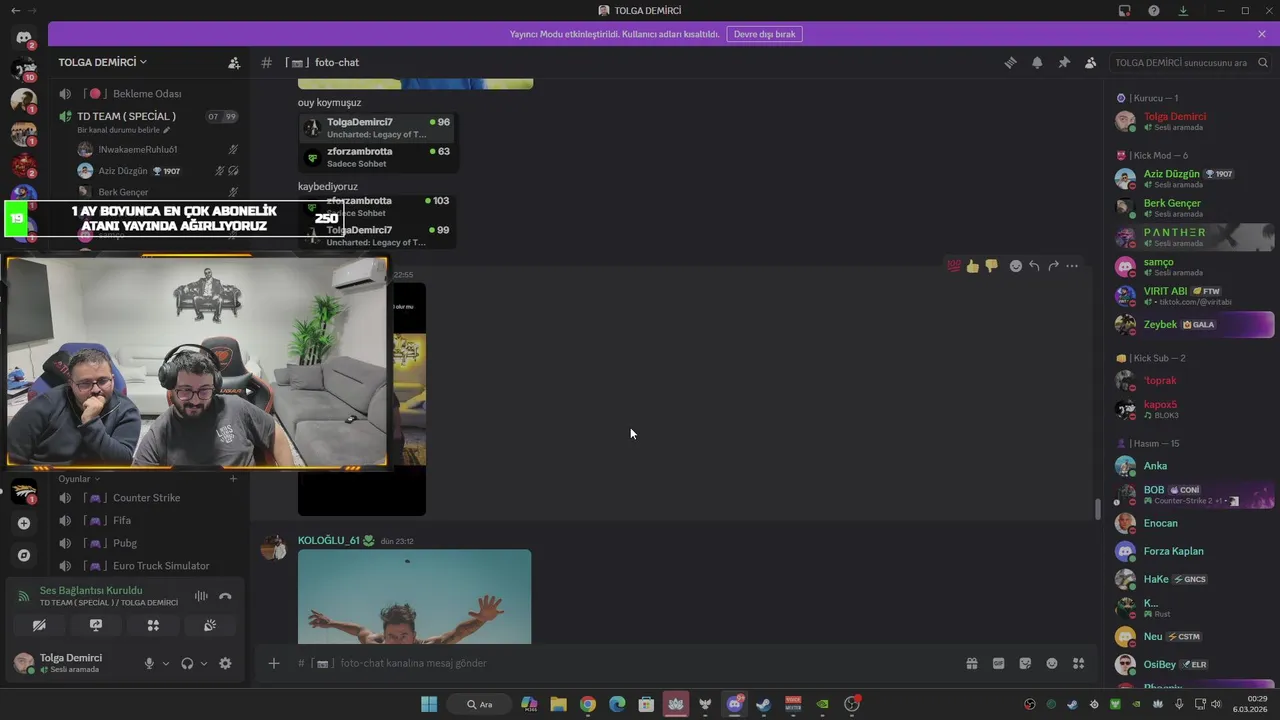Create channel plus in Oyunlar category
The height and width of the screenshot is (720, 1280).
click(233, 479)
